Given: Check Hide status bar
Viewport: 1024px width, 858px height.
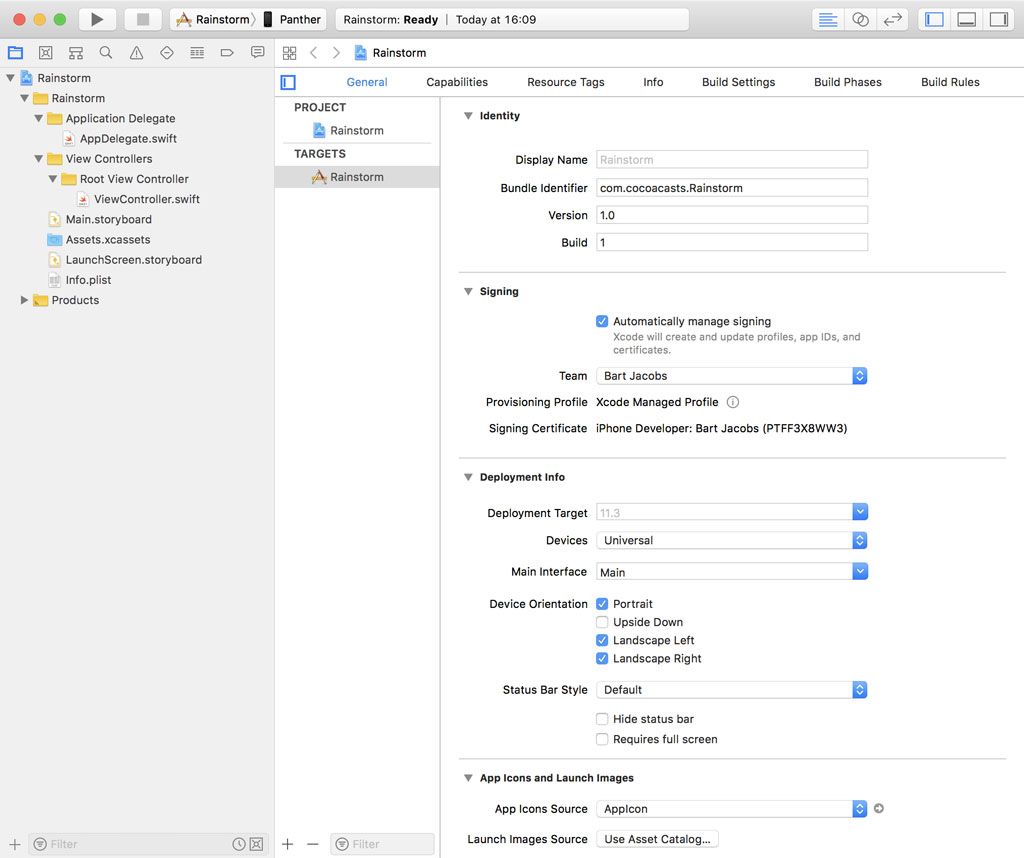Looking at the screenshot, I should pos(602,719).
